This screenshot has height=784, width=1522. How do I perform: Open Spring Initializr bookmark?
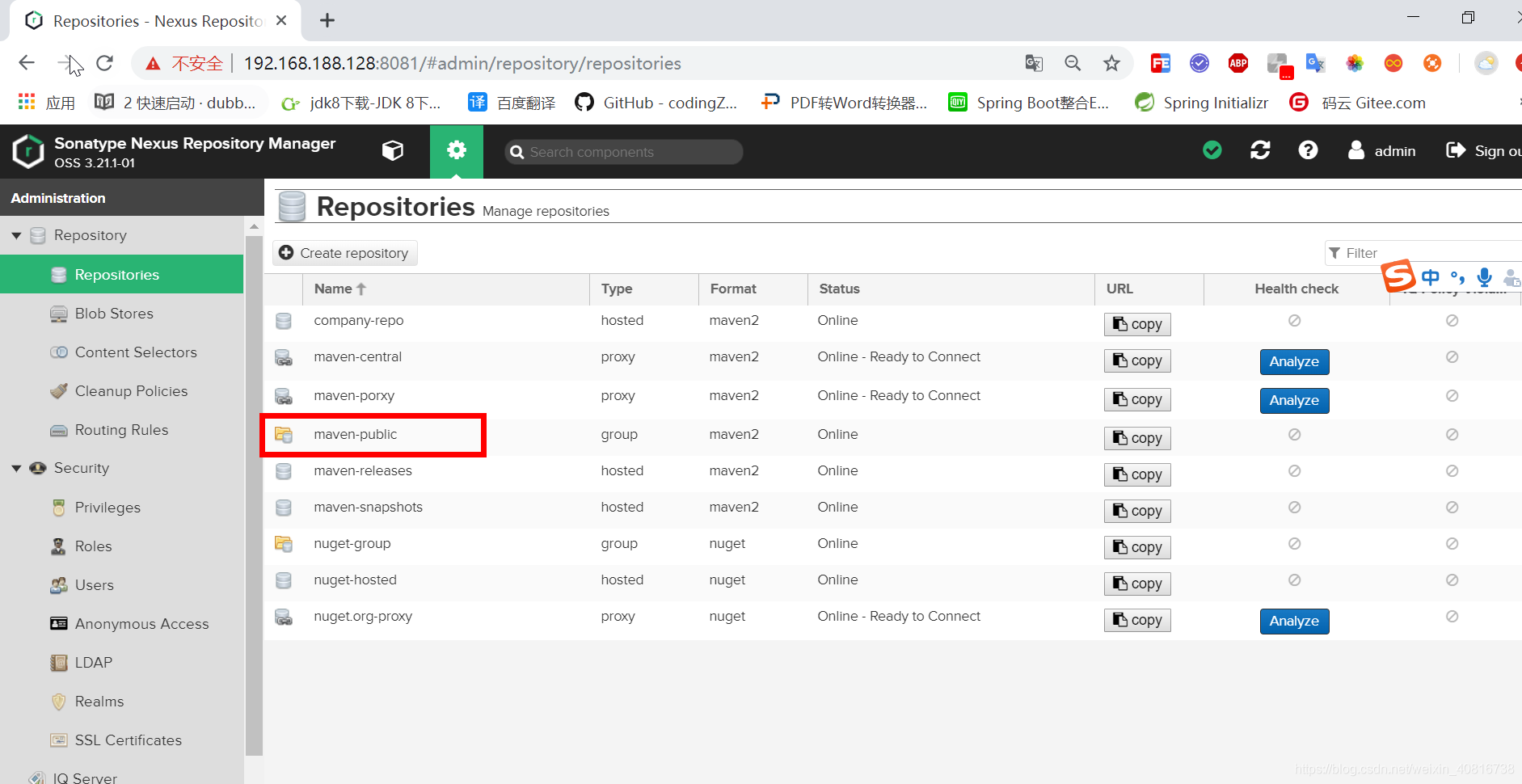pos(1202,103)
